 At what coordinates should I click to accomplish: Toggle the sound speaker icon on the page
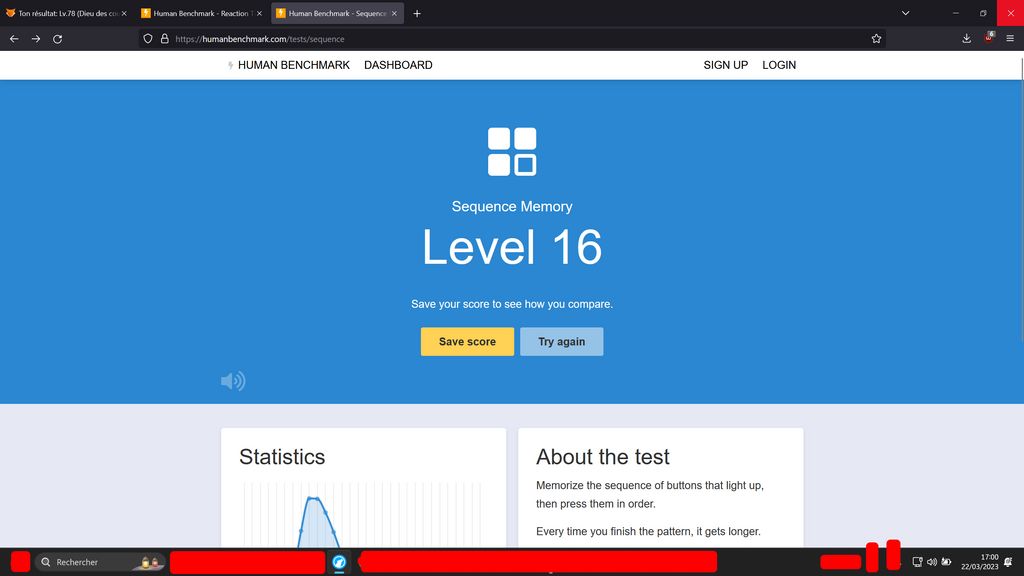pyautogui.click(x=233, y=381)
